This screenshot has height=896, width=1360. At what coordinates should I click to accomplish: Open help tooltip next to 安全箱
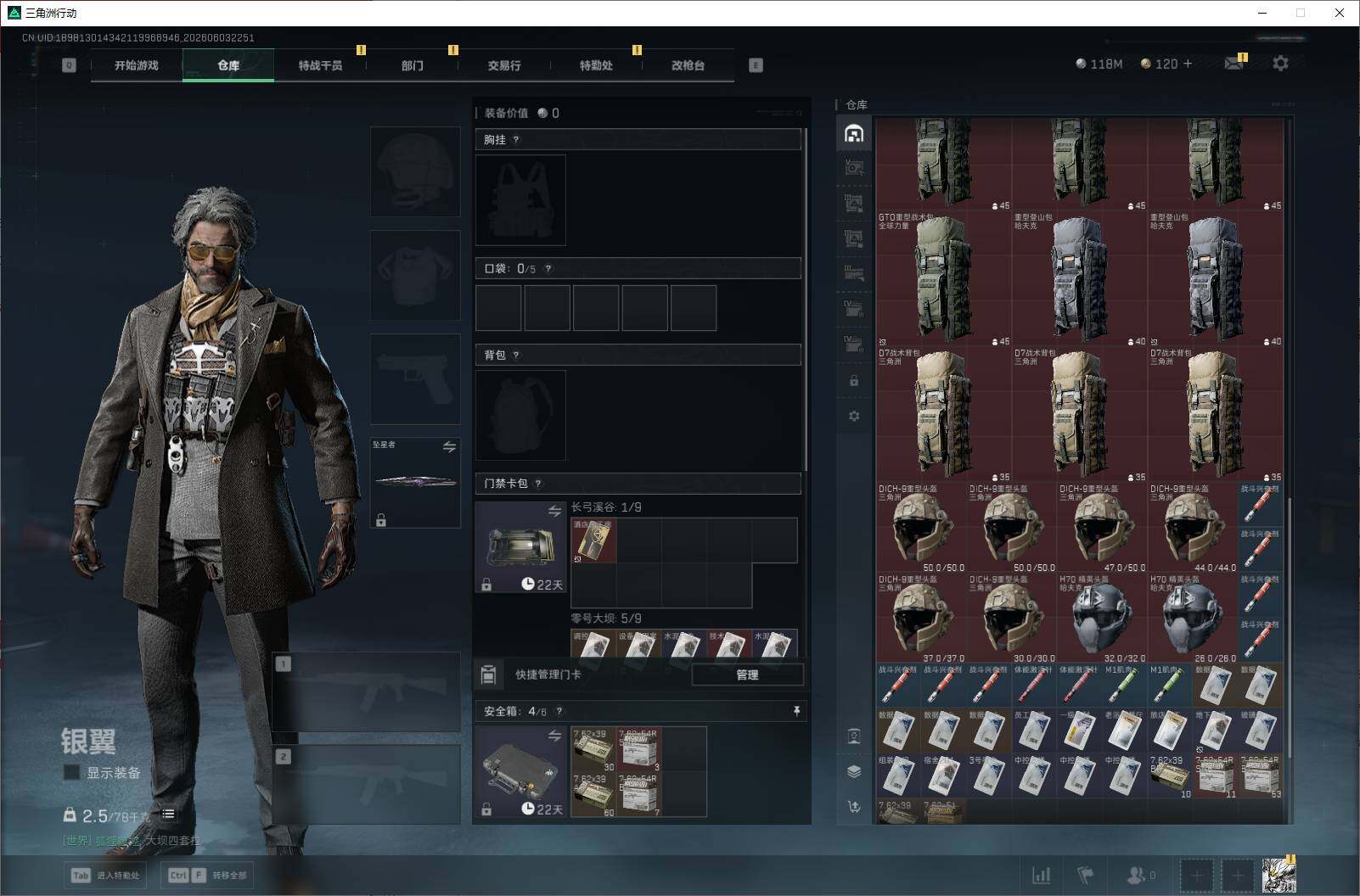coord(559,711)
